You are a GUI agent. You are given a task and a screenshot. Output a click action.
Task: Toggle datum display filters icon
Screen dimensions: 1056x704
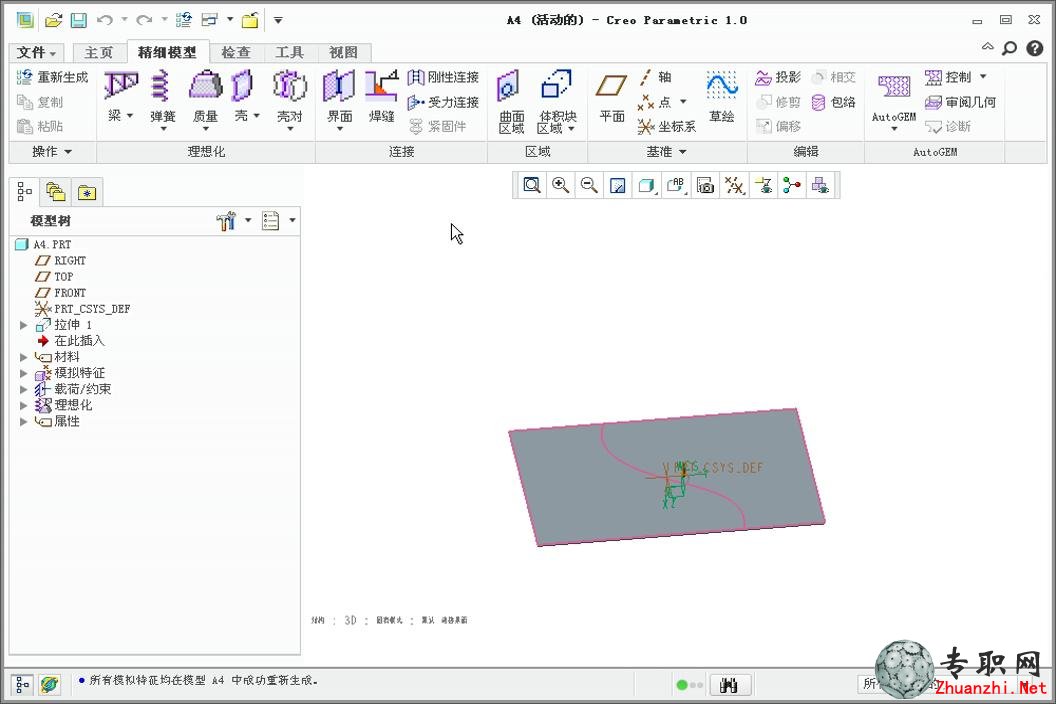(734, 185)
